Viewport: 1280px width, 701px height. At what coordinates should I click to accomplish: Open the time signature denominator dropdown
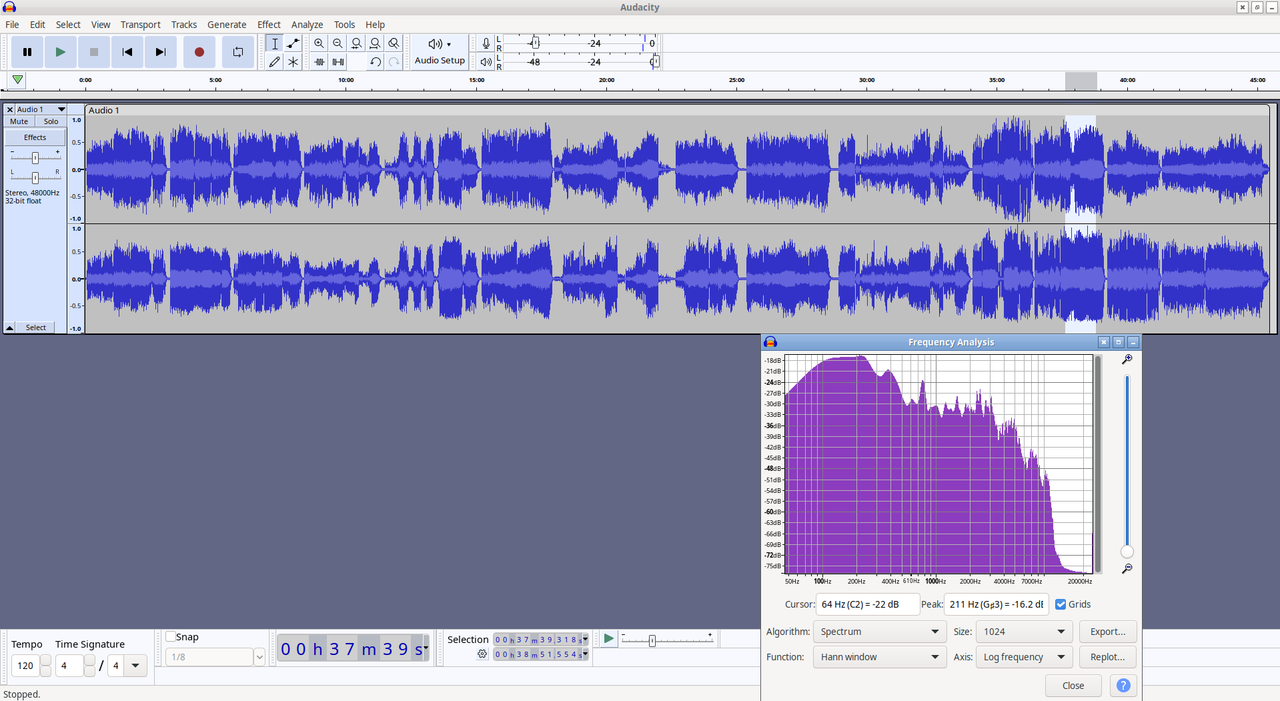[136, 665]
